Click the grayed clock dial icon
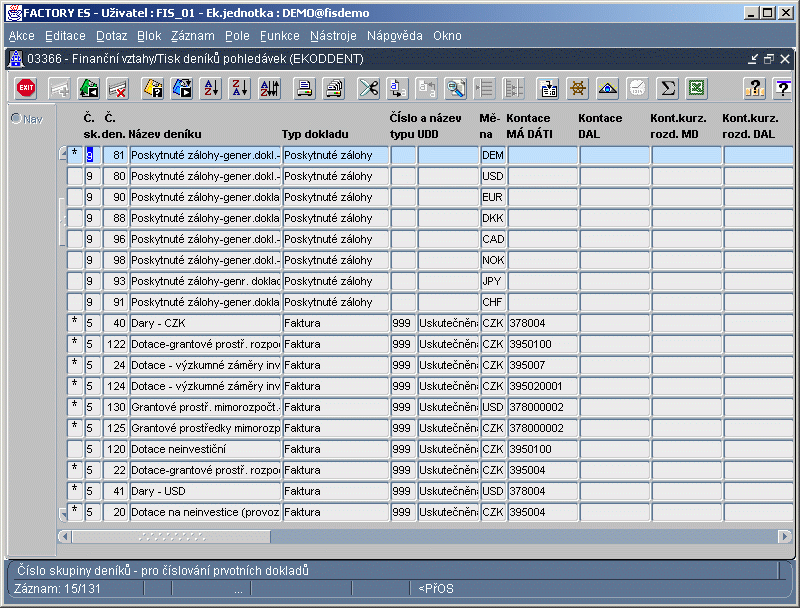 point(637,88)
